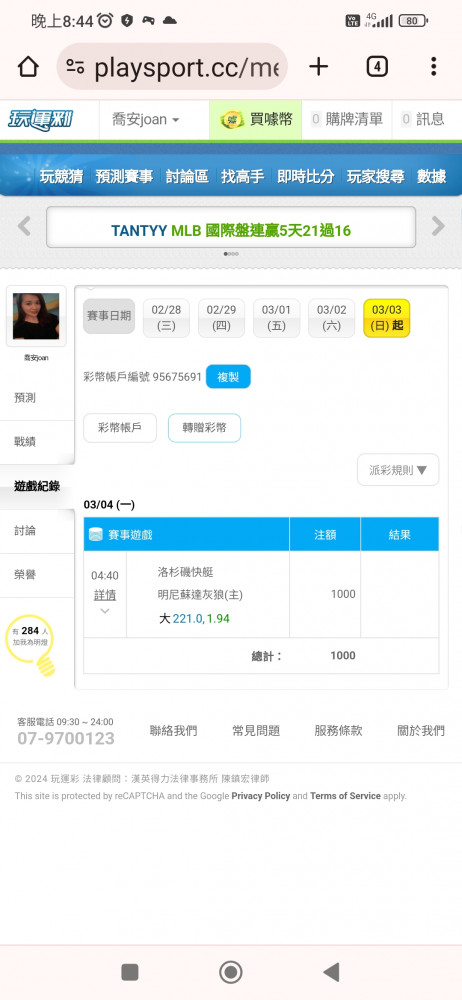Screen dimensions: 462x1000
Task: Open 聯絡我們 footer link
Action: (174, 731)
